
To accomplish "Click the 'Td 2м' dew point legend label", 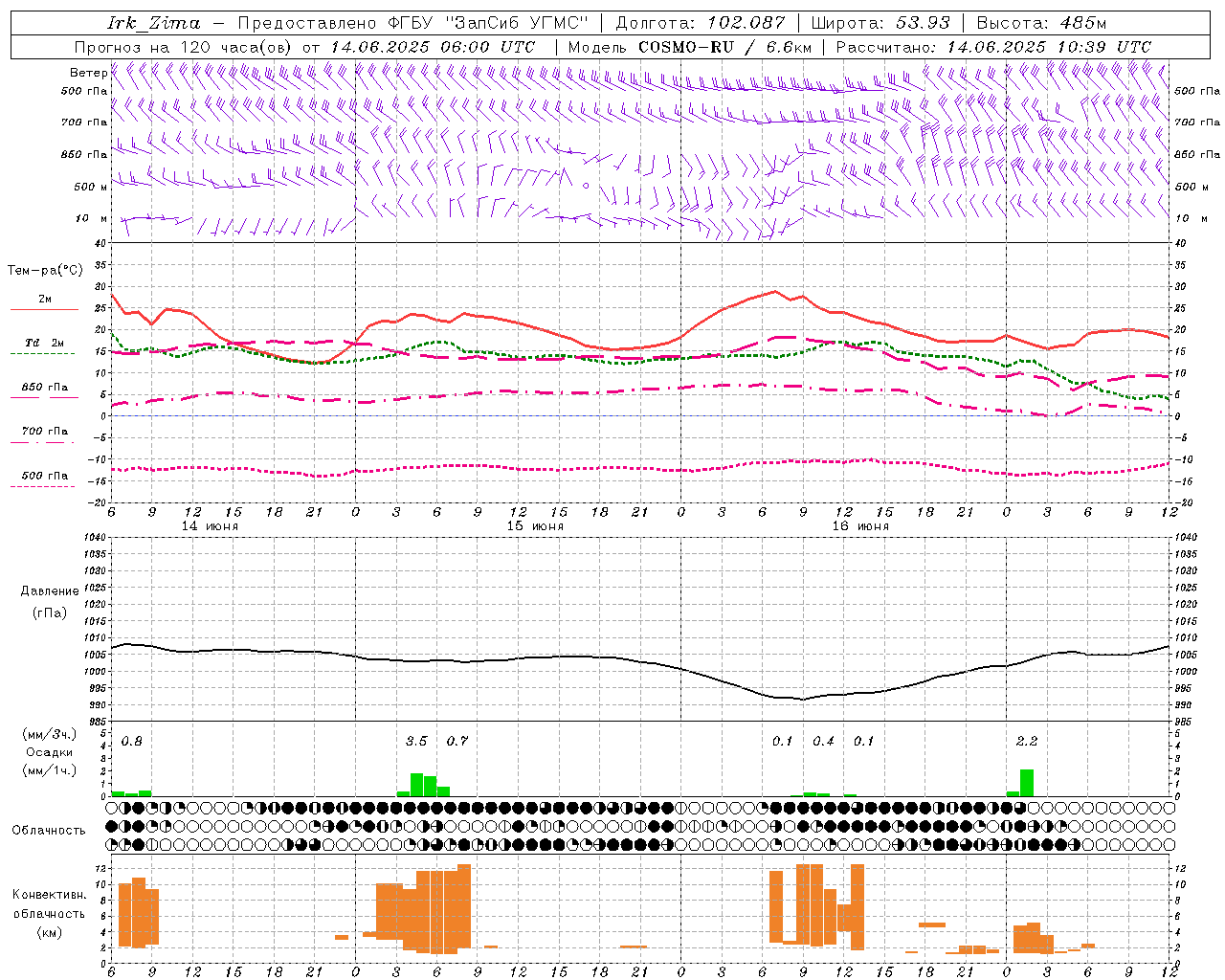I will tap(45, 343).
